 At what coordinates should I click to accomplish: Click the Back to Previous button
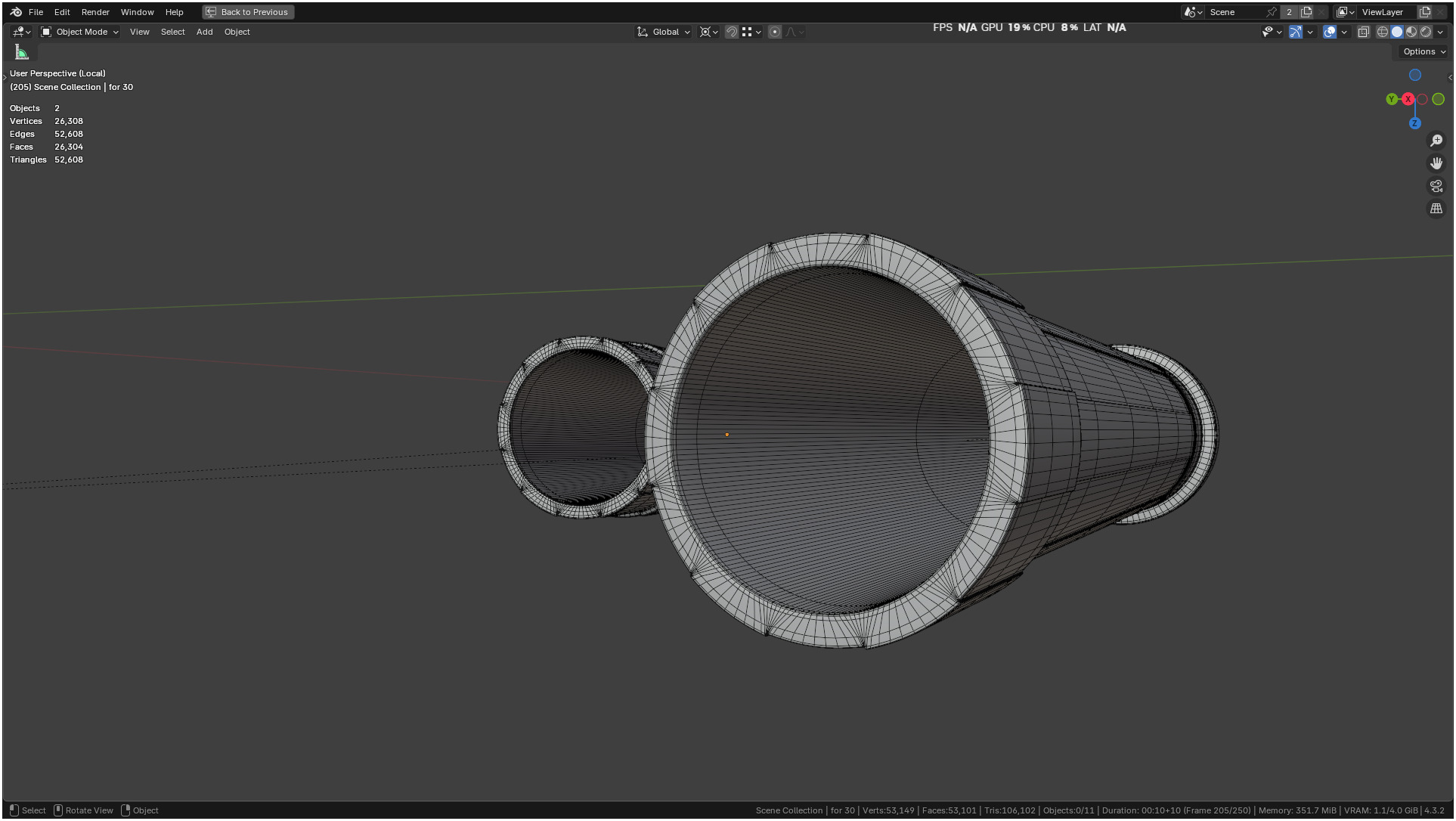click(248, 12)
